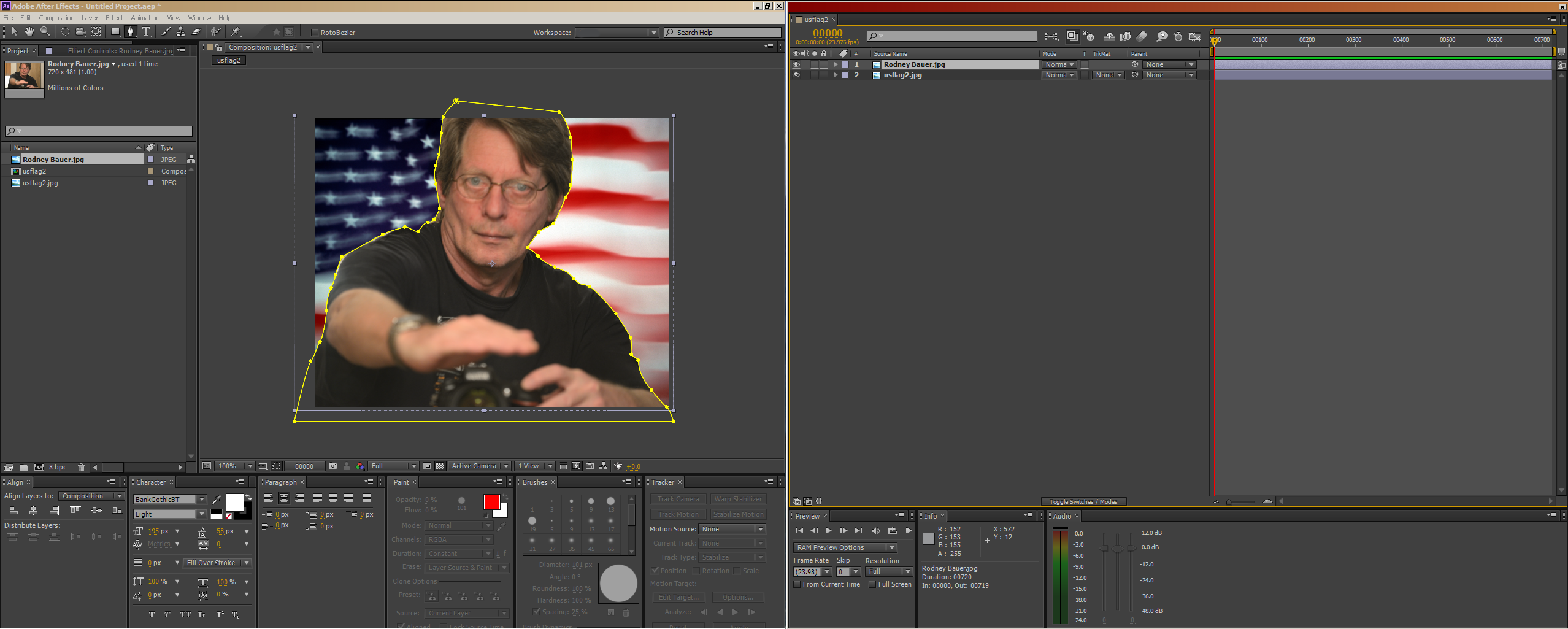Open the Active Camera dropdown
1568x629 pixels.
tap(480, 466)
